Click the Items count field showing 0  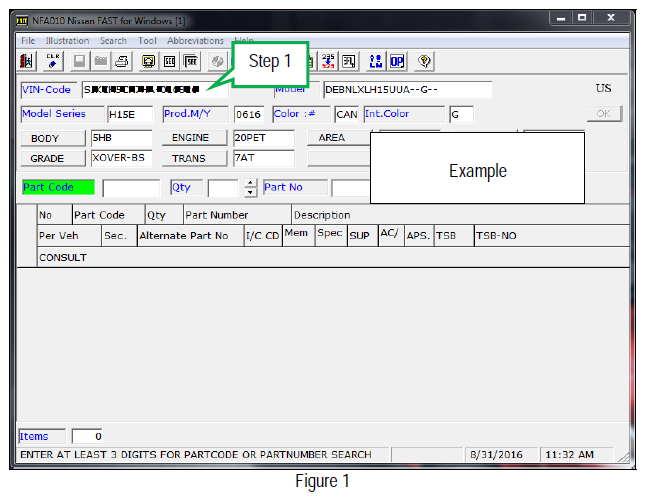point(87,436)
